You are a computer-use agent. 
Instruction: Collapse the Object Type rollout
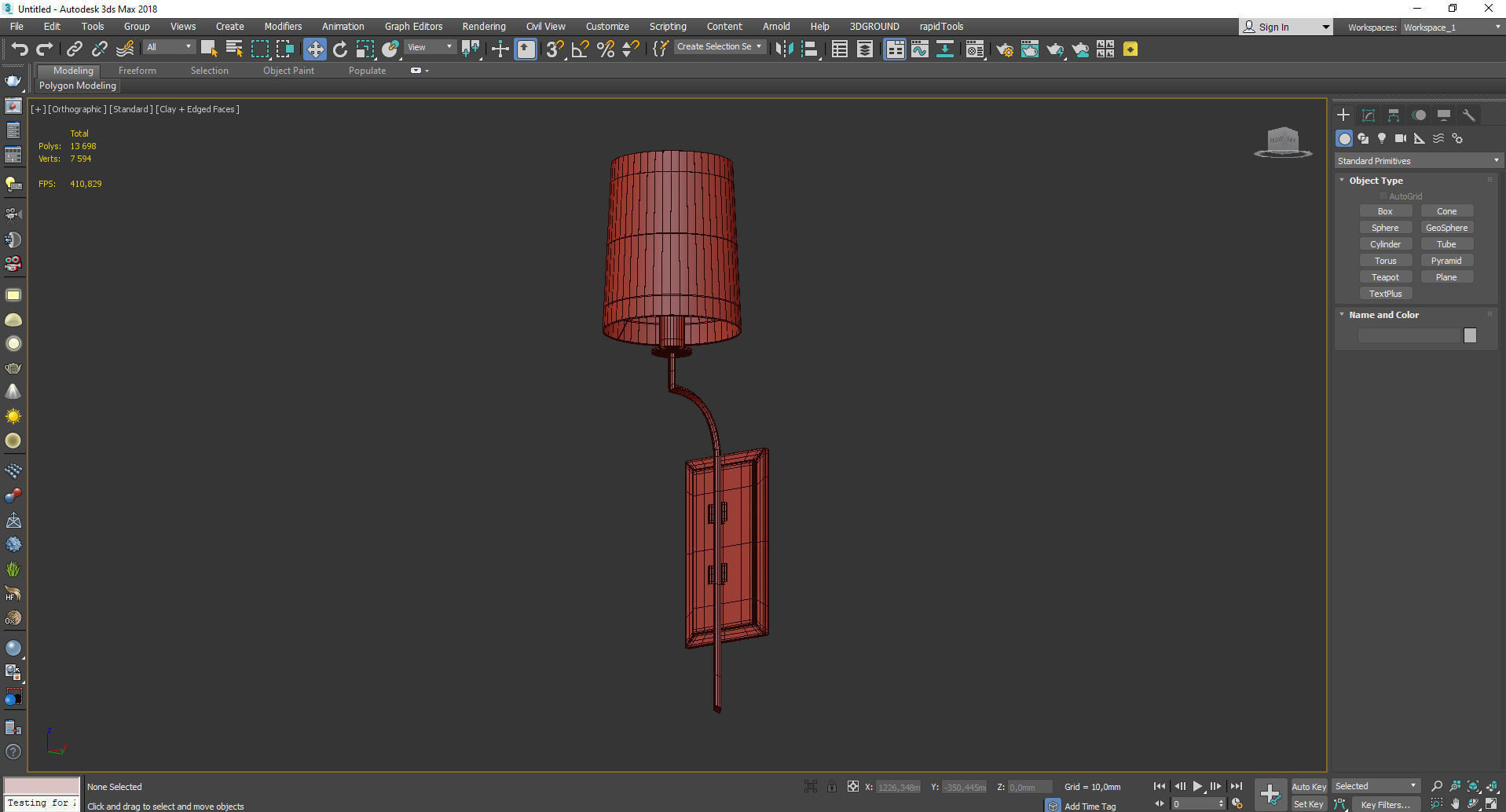(x=1342, y=181)
